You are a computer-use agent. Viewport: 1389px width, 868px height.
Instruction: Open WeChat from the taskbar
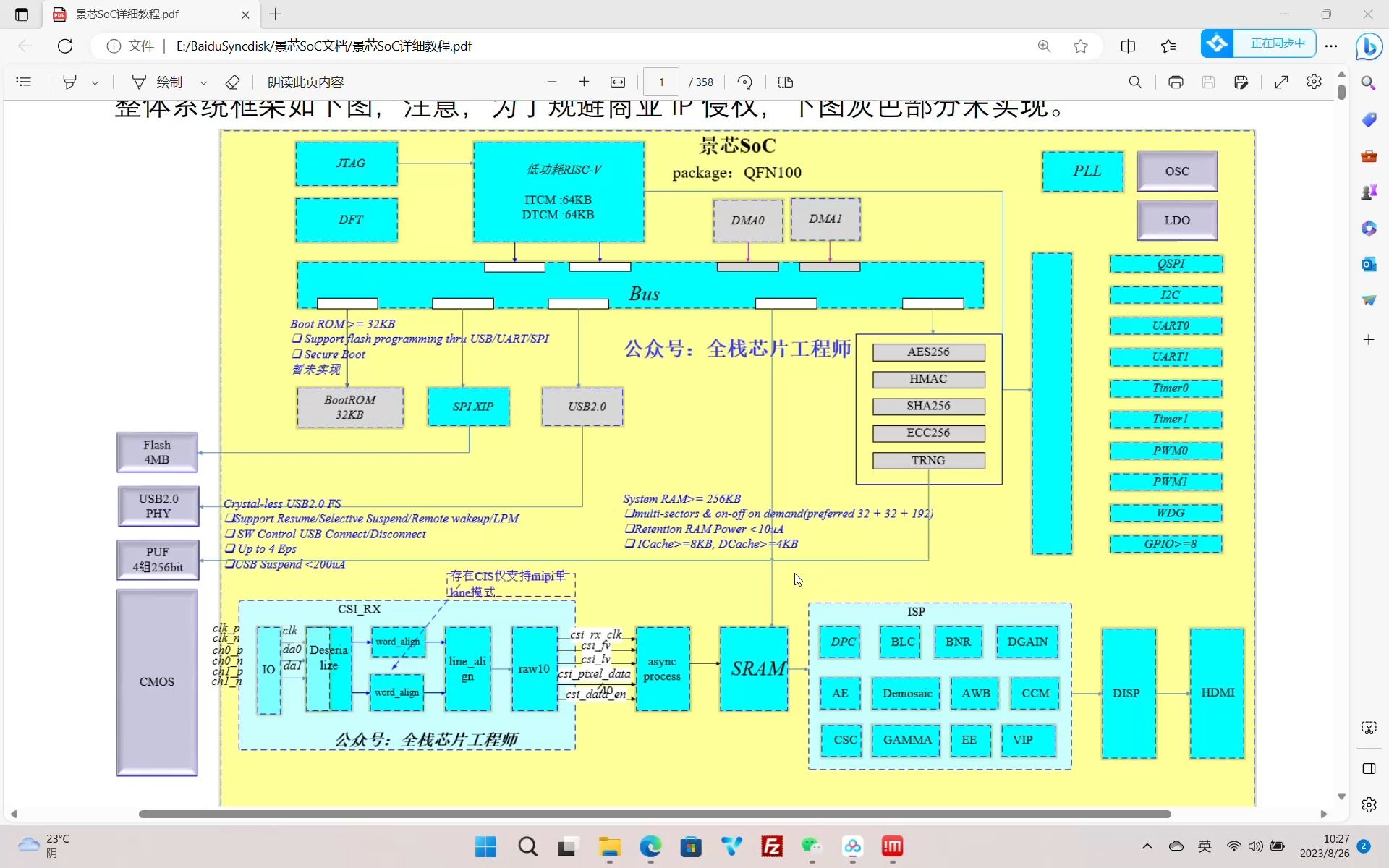coord(812,846)
